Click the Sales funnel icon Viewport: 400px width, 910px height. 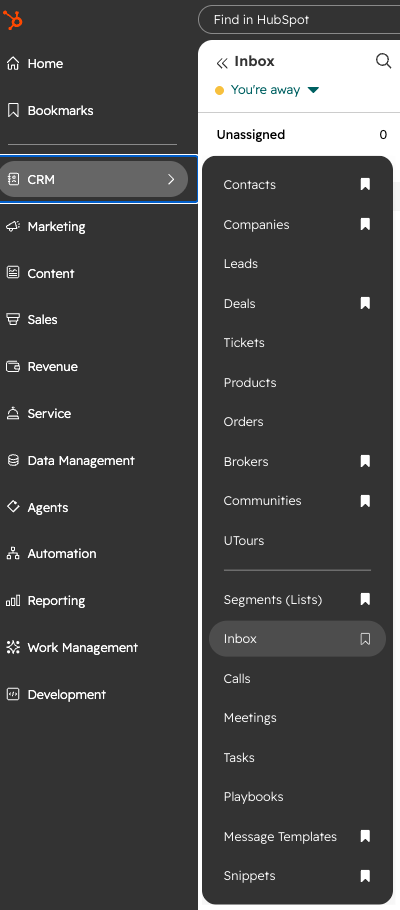click(x=13, y=319)
